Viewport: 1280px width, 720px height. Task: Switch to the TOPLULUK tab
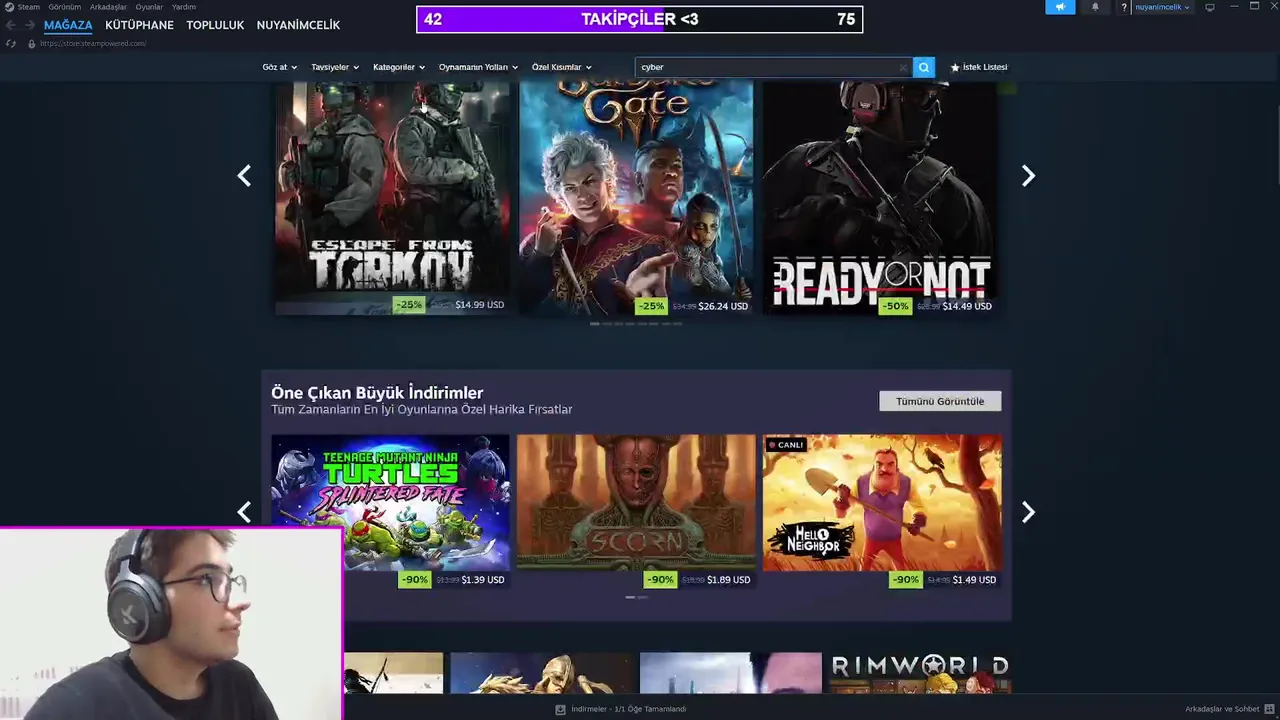(215, 25)
